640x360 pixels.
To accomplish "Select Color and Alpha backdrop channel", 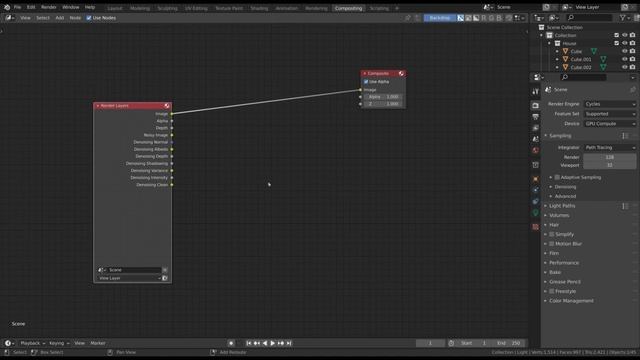I will pos(461,18).
